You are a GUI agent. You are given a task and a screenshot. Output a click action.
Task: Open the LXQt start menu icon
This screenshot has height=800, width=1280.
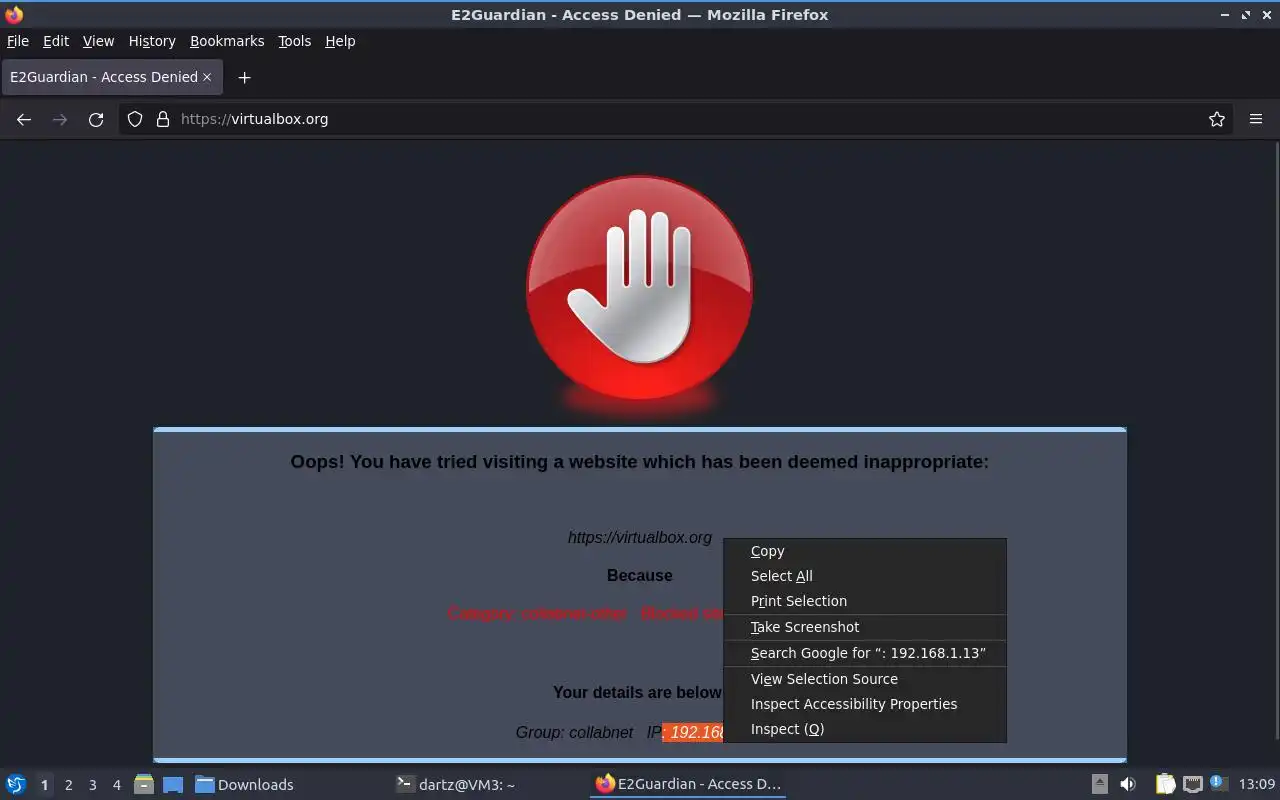click(16, 784)
